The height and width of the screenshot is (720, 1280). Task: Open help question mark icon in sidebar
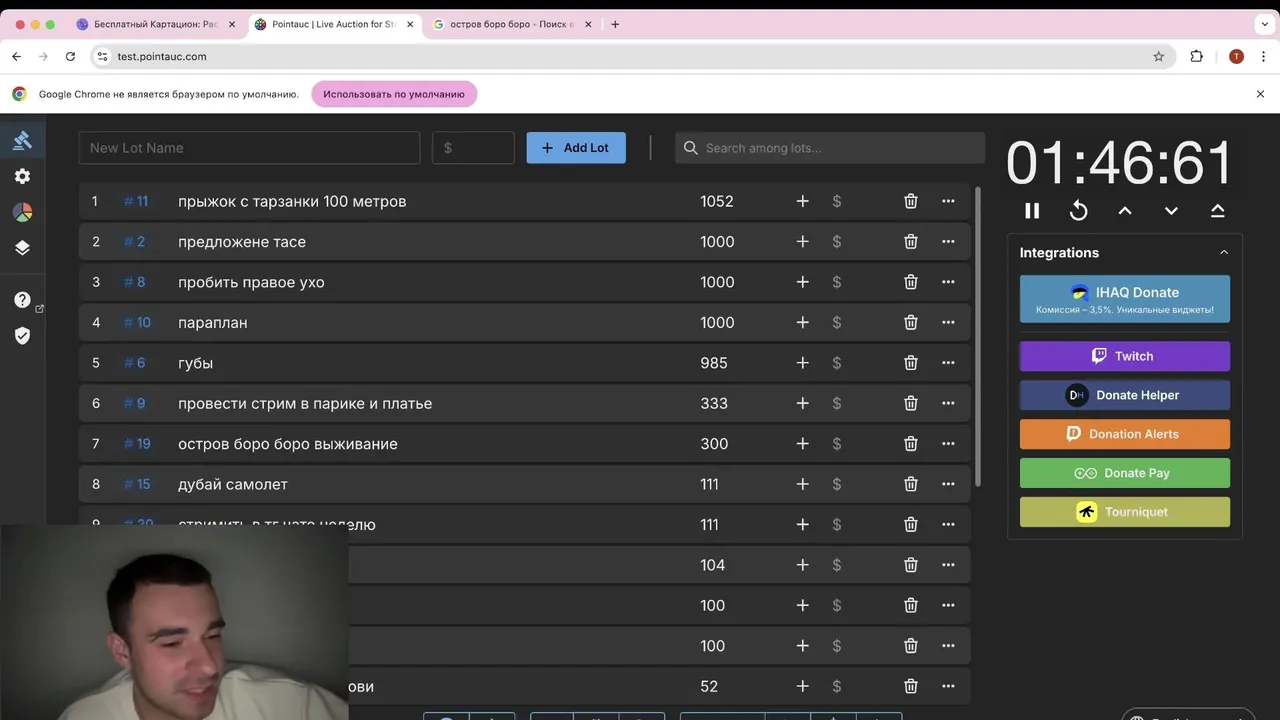click(x=22, y=300)
